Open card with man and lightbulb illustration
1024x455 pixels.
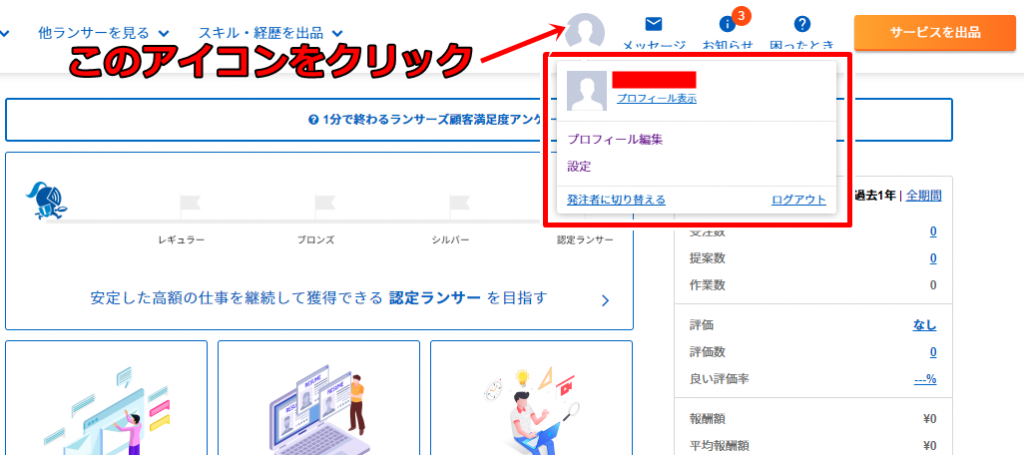[x=532, y=398]
